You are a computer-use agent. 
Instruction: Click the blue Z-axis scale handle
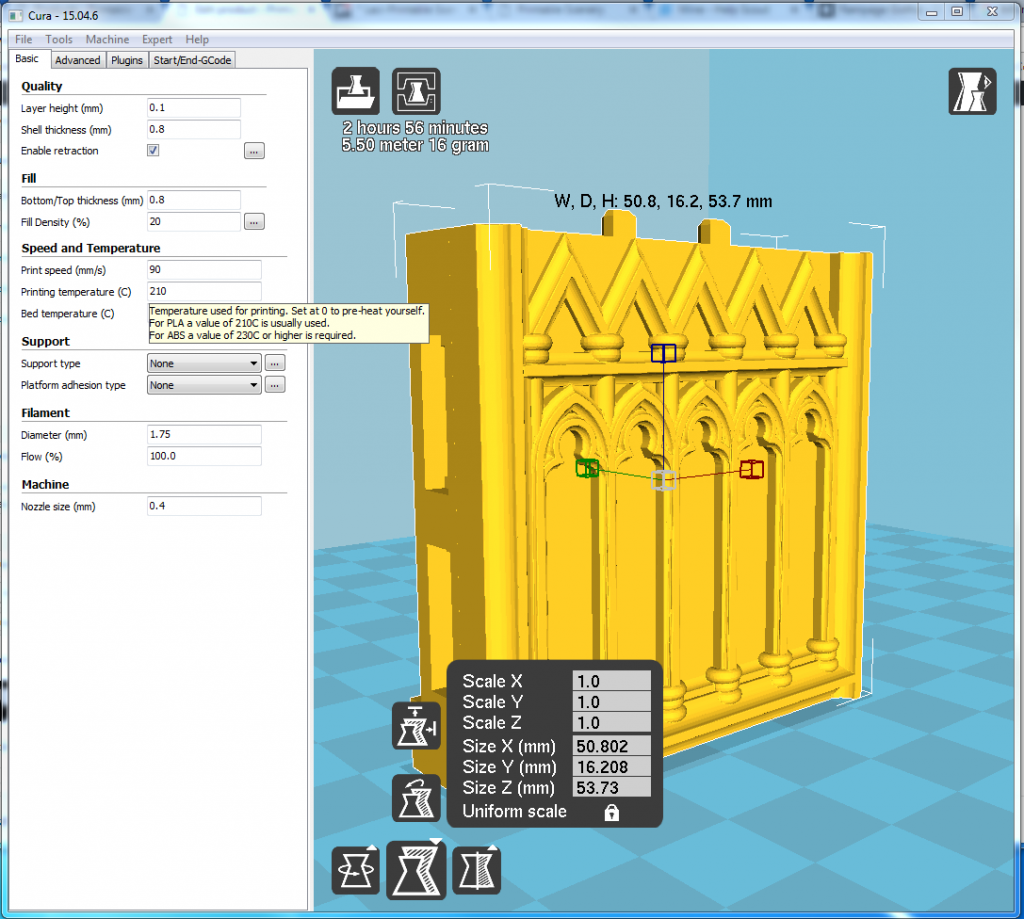(x=663, y=353)
